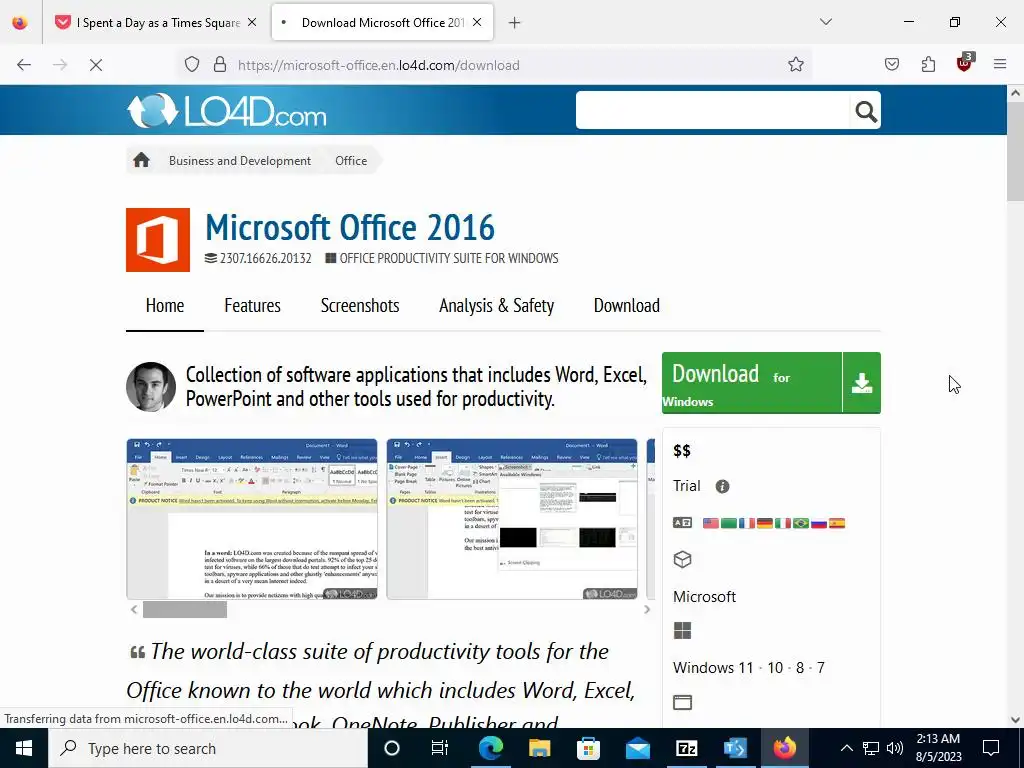This screenshot has height=768, width=1024.
Task: Click the gallery horizontal scrollbar thumb
Action: 185,609
